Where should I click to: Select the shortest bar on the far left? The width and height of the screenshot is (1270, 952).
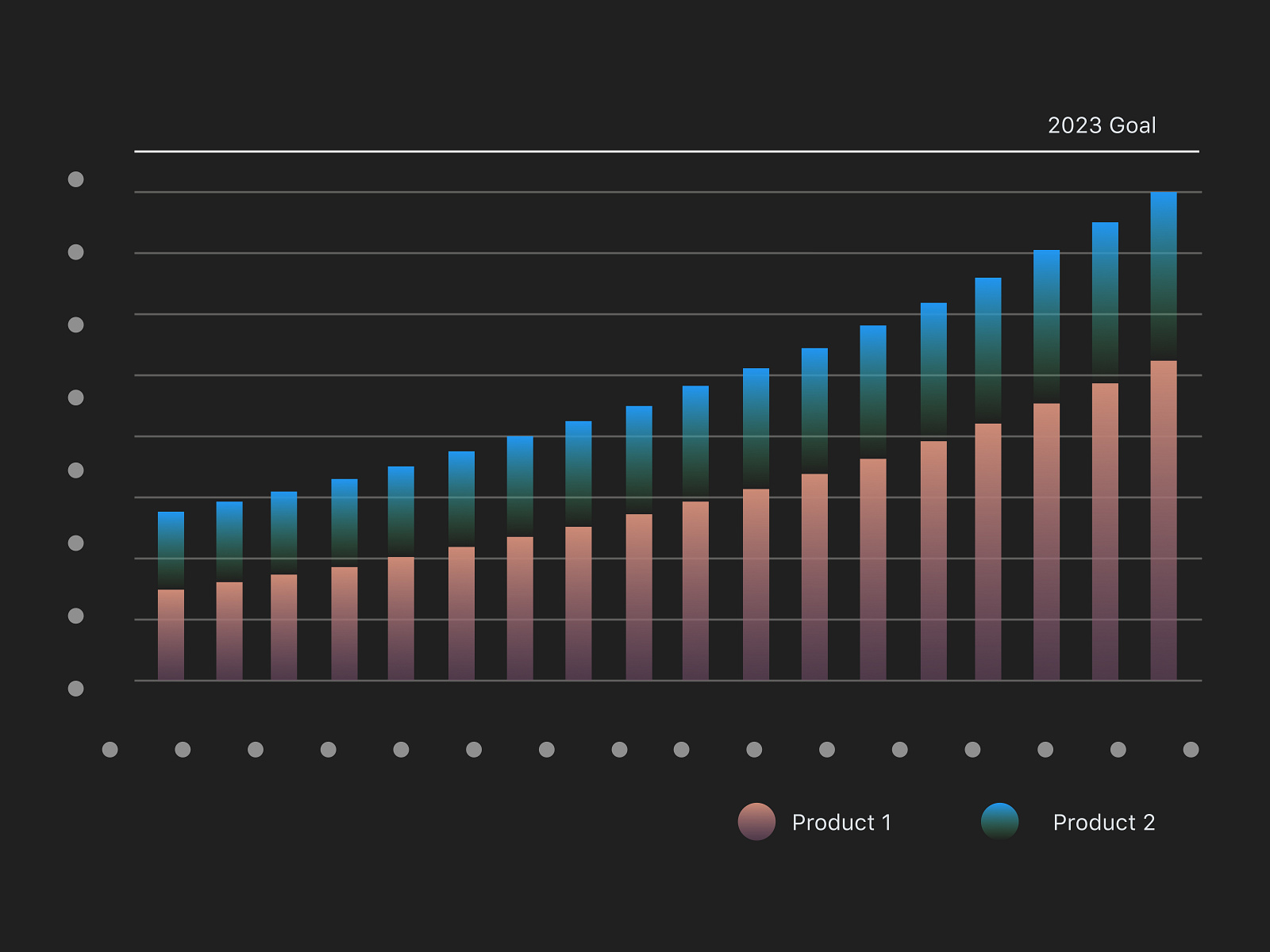pyautogui.click(x=171, y=595)
